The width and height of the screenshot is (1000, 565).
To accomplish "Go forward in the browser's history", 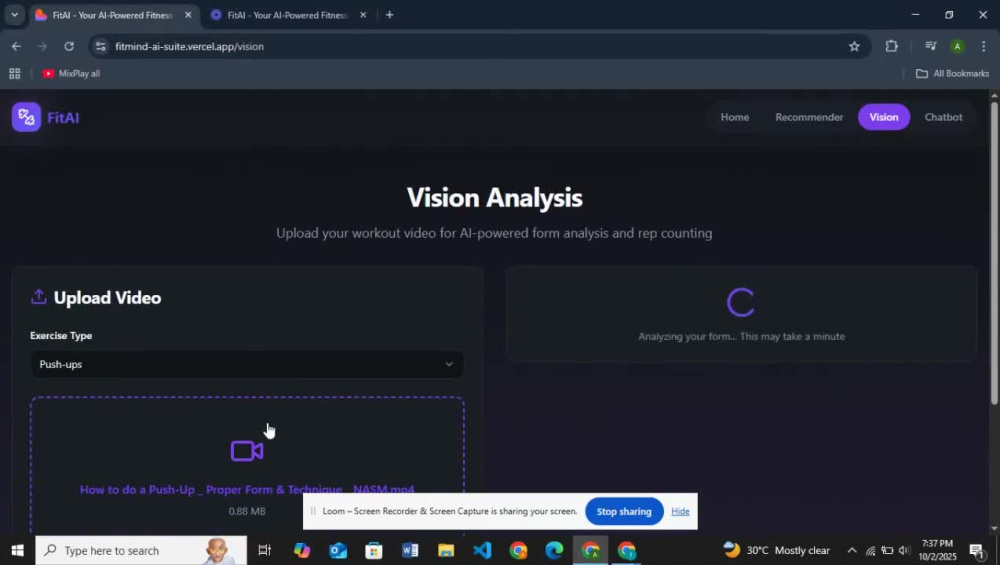I will click(42, 46).
